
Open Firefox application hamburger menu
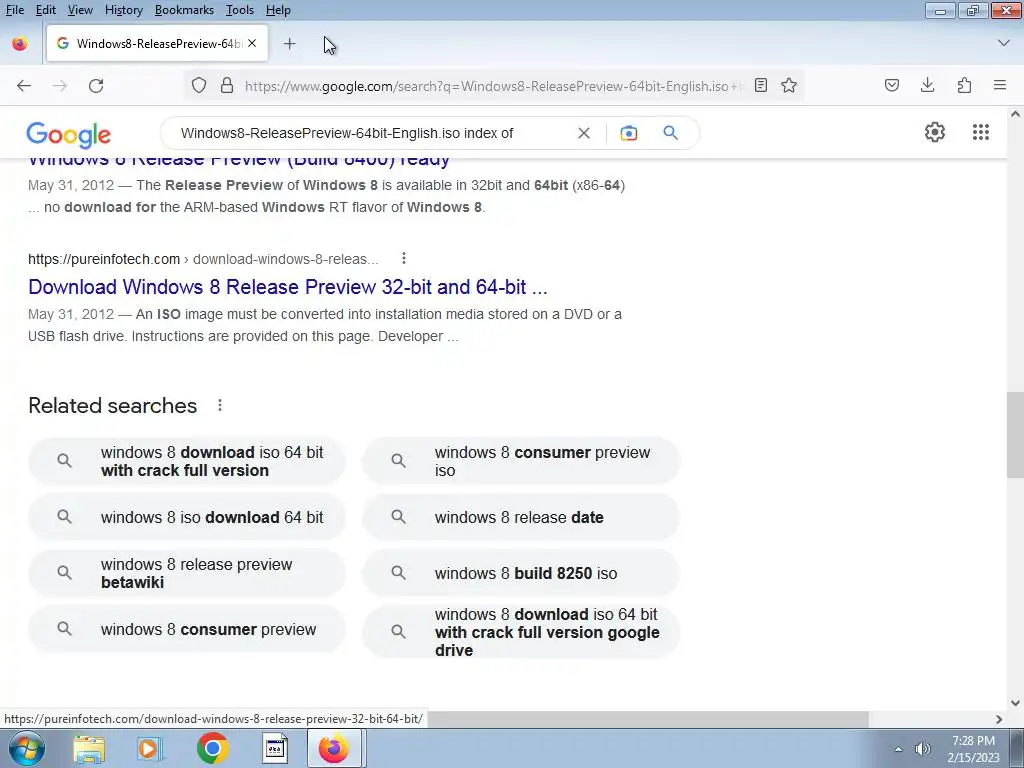point(1000,85)
